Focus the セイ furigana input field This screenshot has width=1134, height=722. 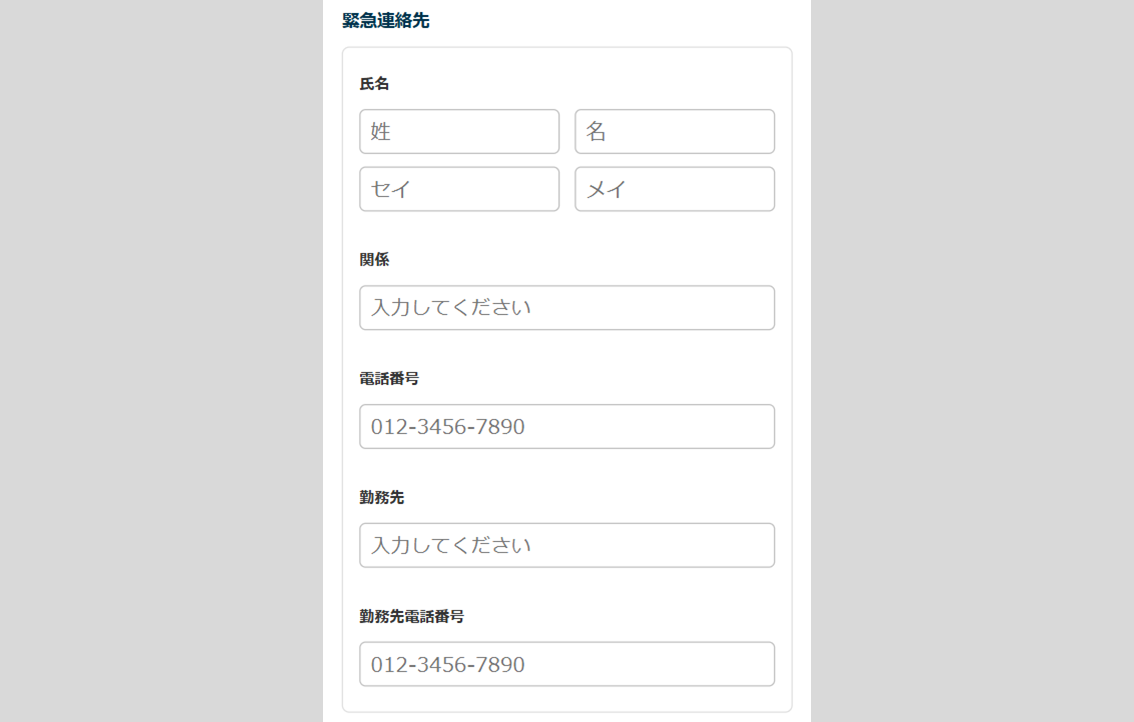459,189
